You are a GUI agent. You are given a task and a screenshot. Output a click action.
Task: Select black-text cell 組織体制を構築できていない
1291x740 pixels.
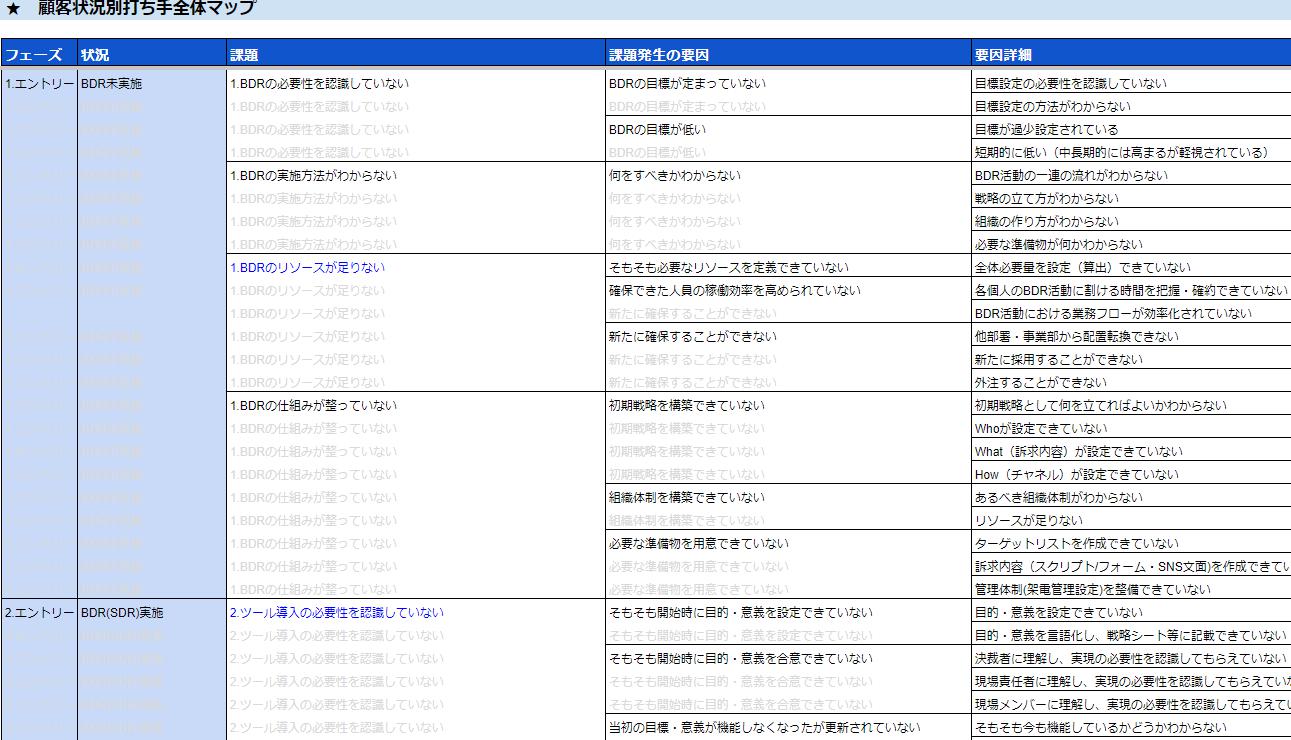pos(788,498)
